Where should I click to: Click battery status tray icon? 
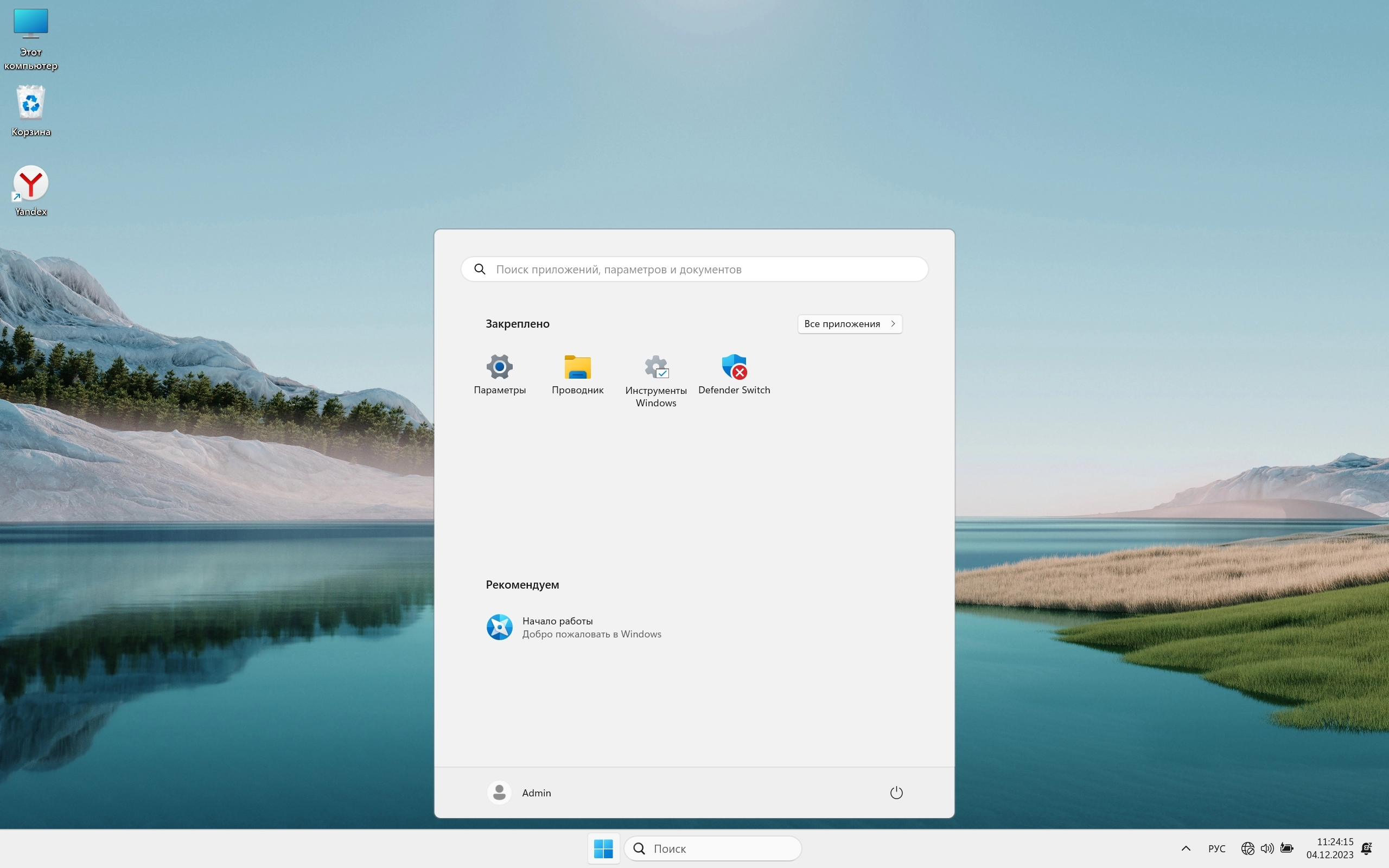(1287, 848)
